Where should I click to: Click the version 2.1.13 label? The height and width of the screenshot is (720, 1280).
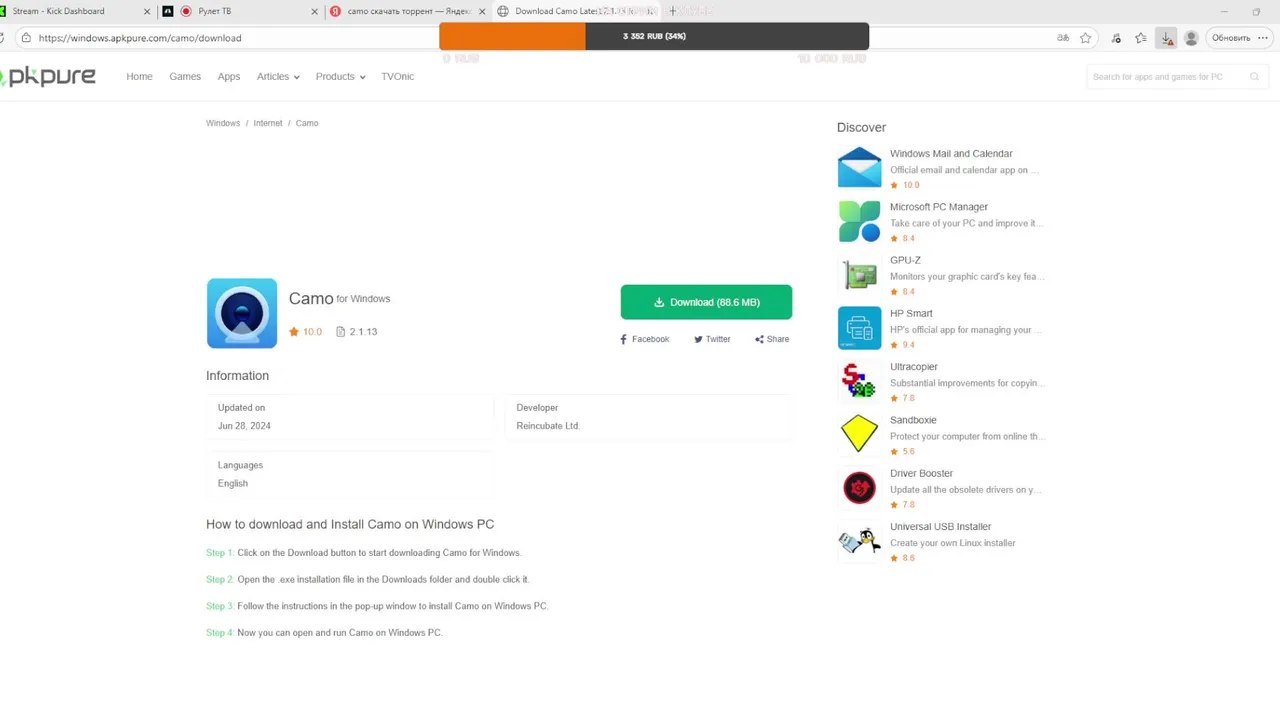[x=357, y=332]
